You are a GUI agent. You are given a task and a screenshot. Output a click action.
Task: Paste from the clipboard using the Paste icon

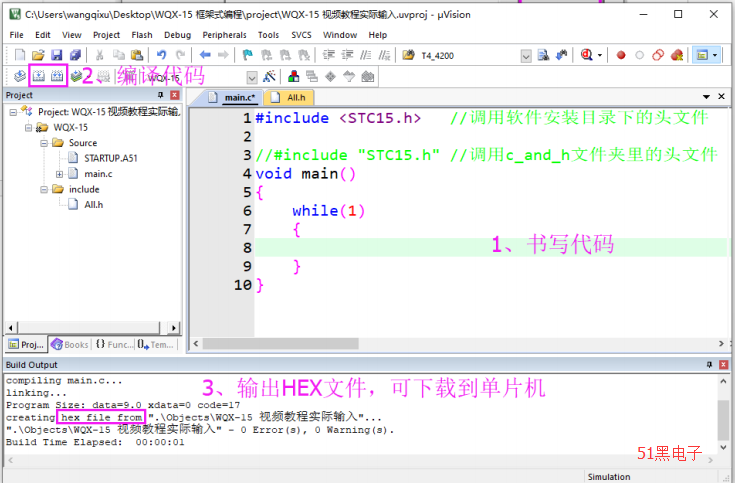(x=137, y=55)
